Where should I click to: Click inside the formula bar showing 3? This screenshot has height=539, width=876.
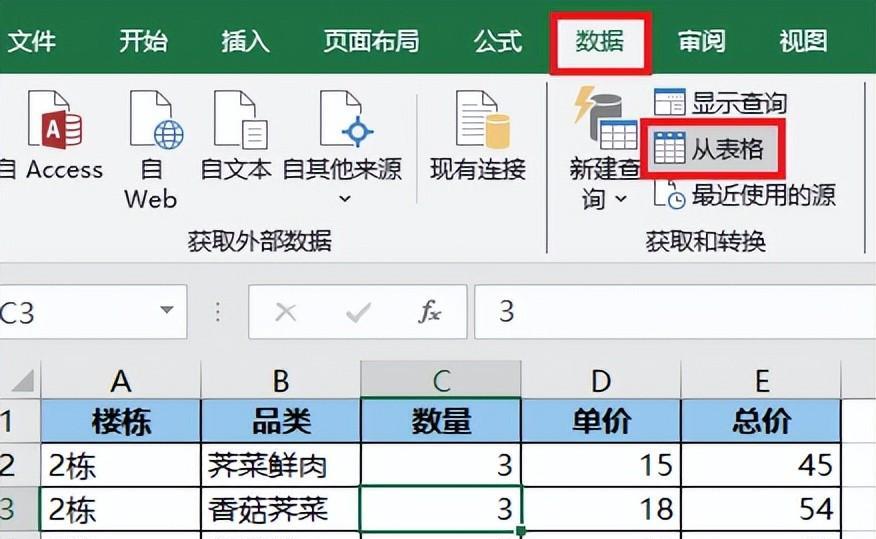pyautogui.click(x=675, y=312)
